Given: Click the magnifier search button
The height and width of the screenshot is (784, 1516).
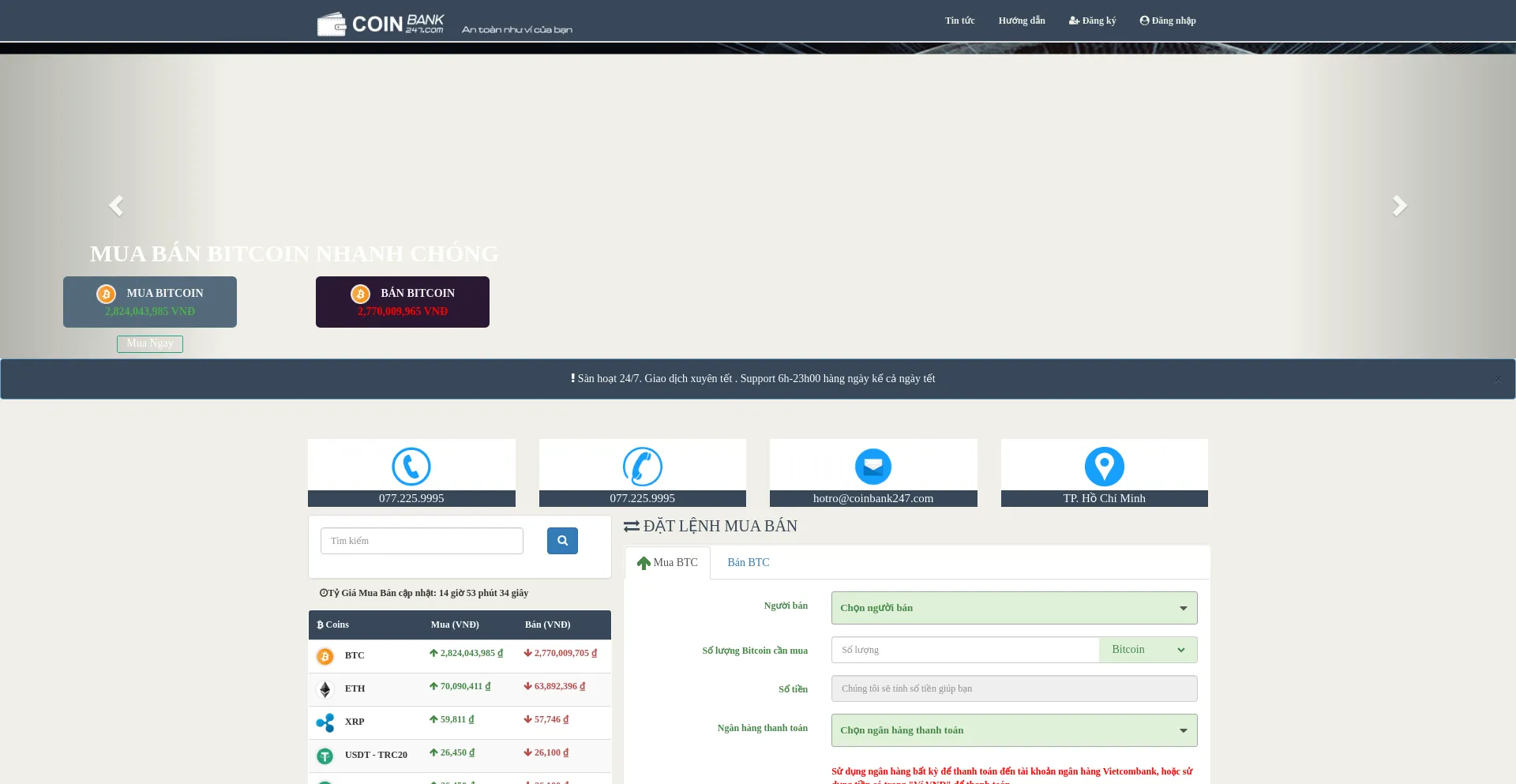Looking at the screenshot, I should [x=562, y=541].
